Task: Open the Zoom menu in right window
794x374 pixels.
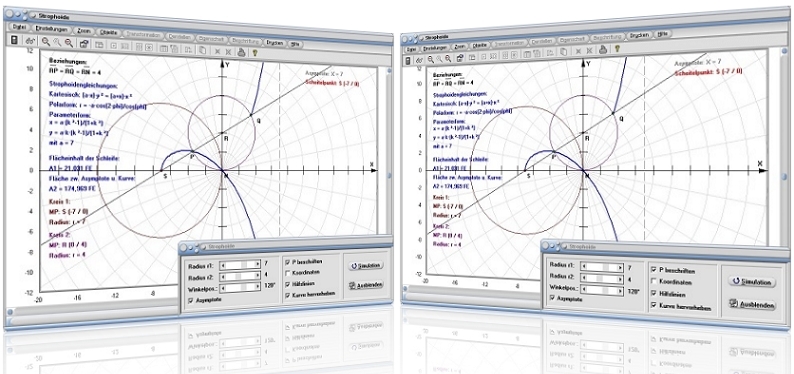Action: pos(460,46)
